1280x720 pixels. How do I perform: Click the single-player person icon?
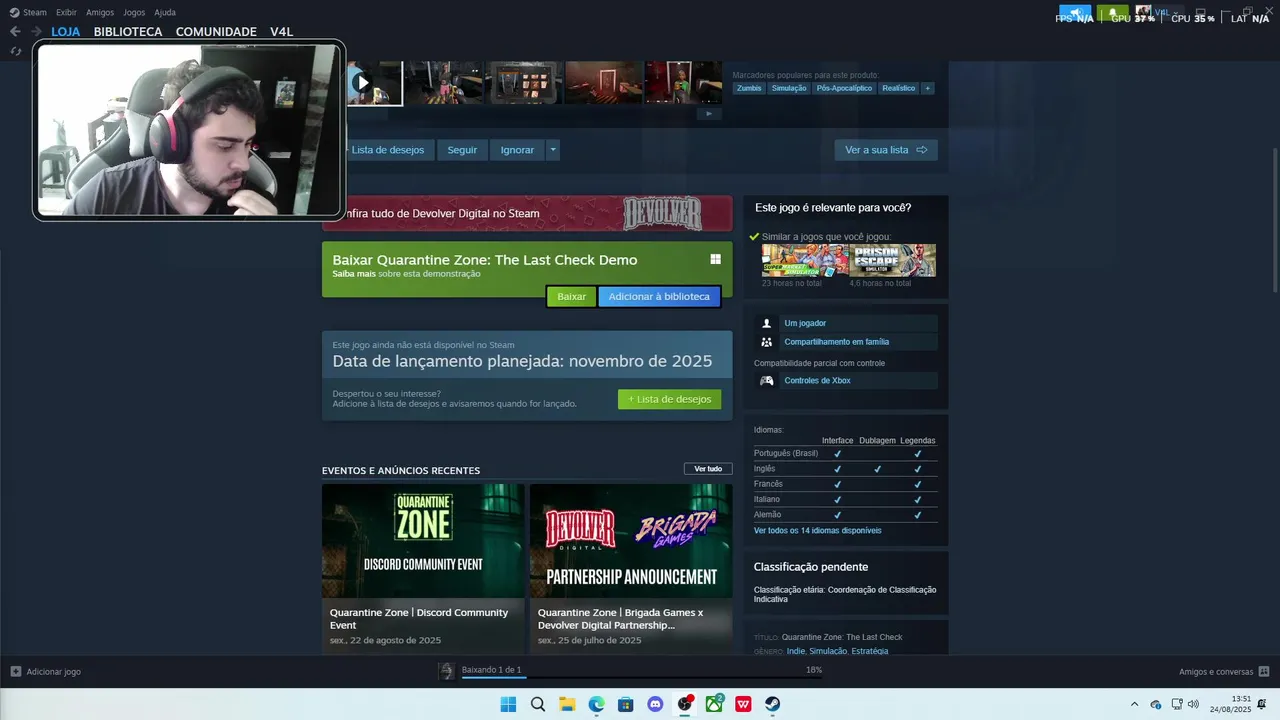[766, 323]
